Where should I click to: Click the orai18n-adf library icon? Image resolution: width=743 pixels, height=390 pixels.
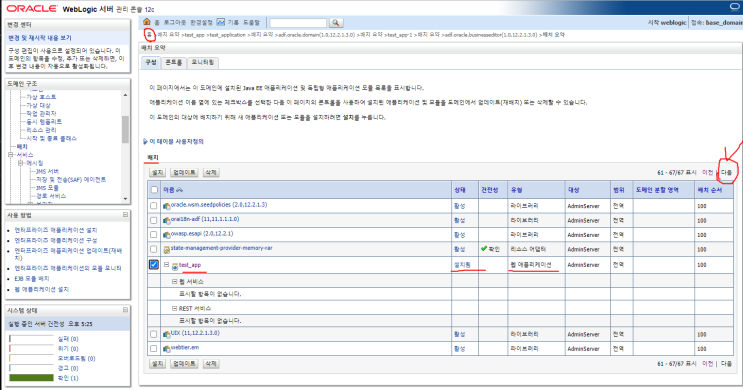click(167, 220)
